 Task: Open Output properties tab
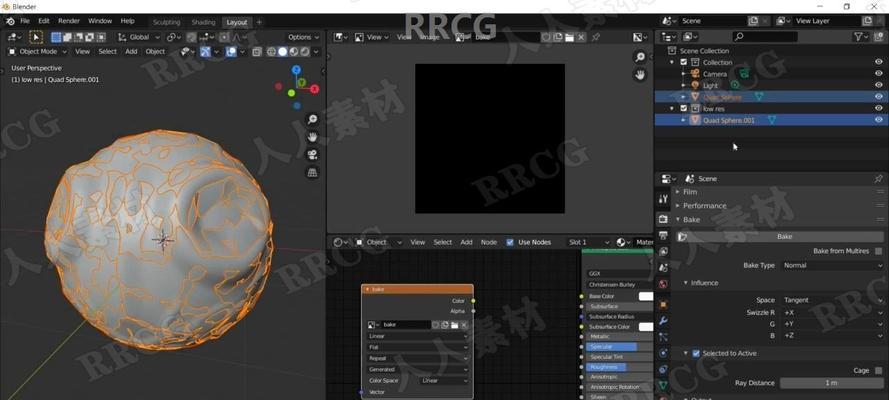pos(663,235)
